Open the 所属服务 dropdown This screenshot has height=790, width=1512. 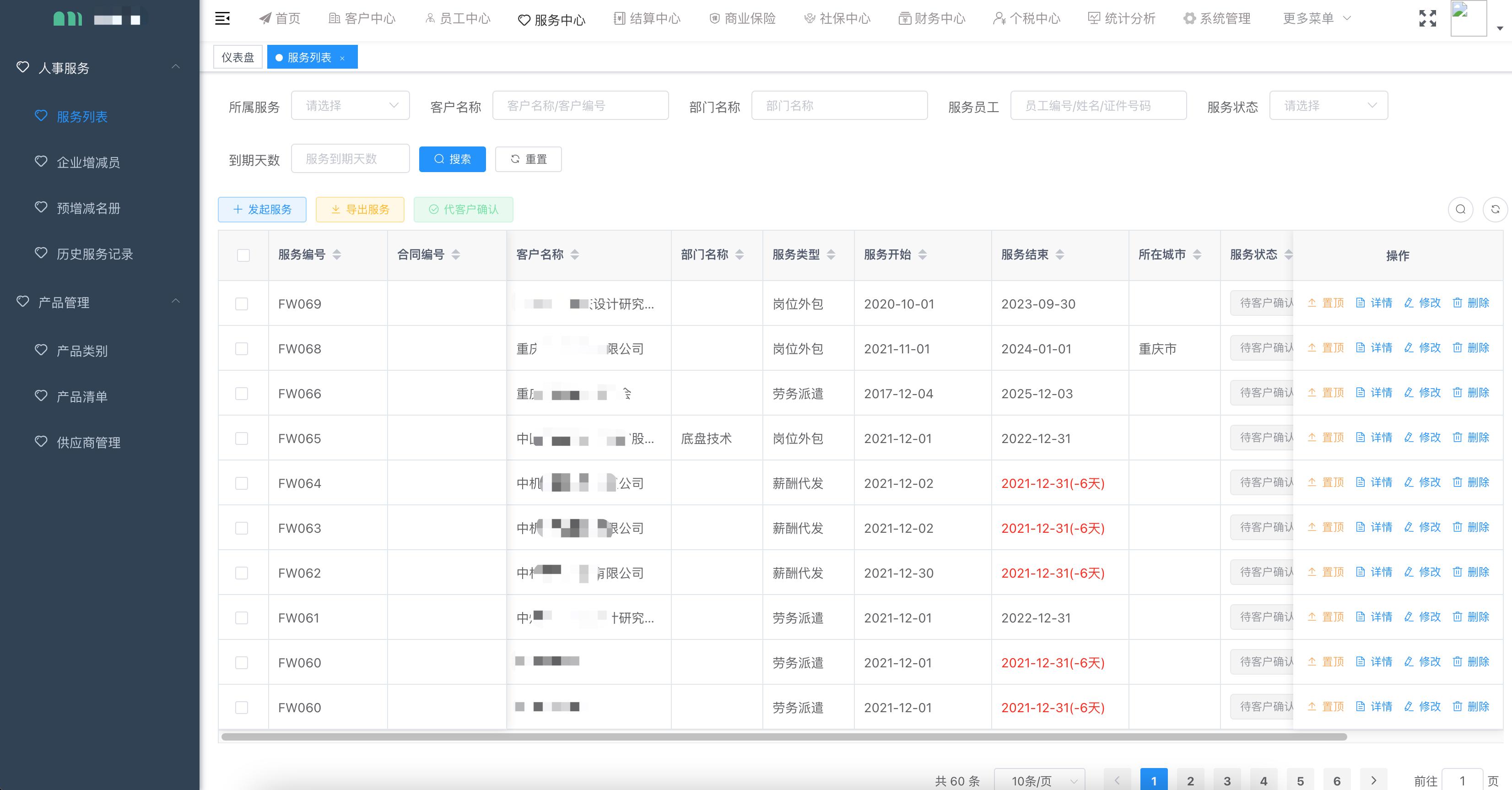click(x=351, y=105)
